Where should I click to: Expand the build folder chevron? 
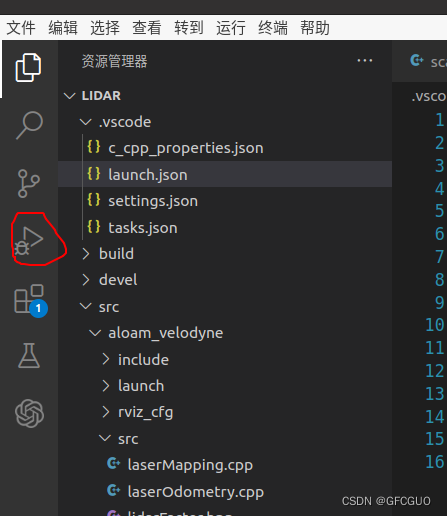86,254
